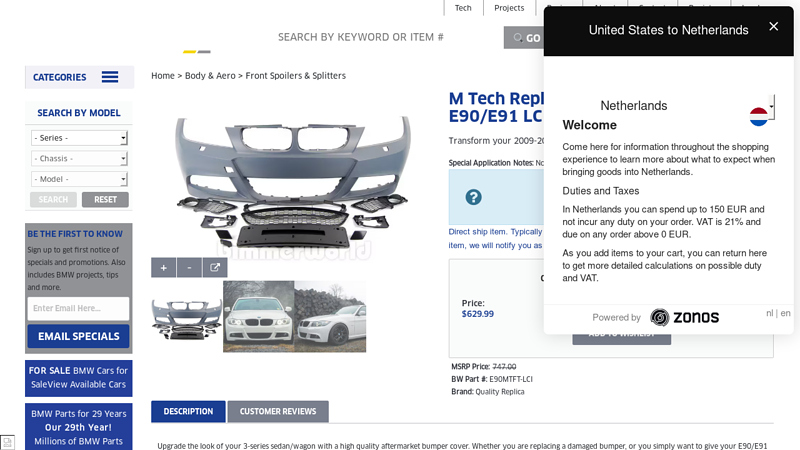Select the white BMW side view thumbnail
This screenshot has width=800, height=450.
point(330,317)
